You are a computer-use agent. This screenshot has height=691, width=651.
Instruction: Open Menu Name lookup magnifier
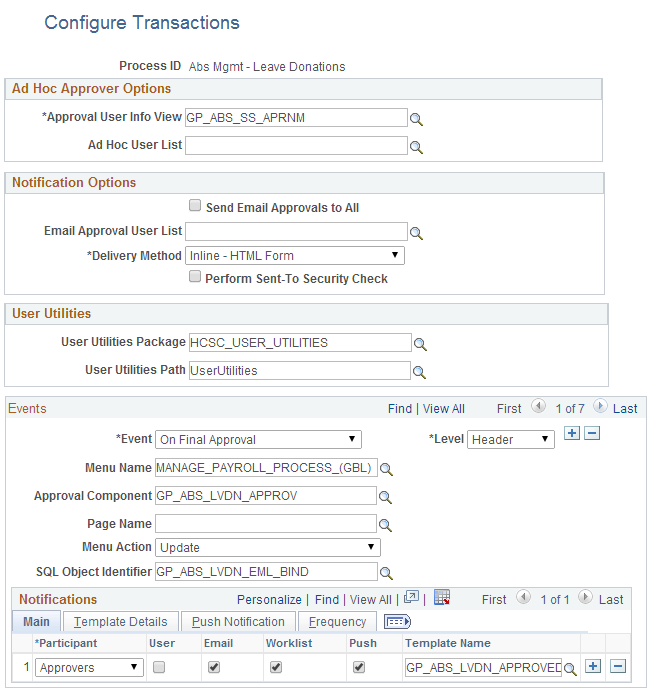pyautogui.click(x=386, y=469)
